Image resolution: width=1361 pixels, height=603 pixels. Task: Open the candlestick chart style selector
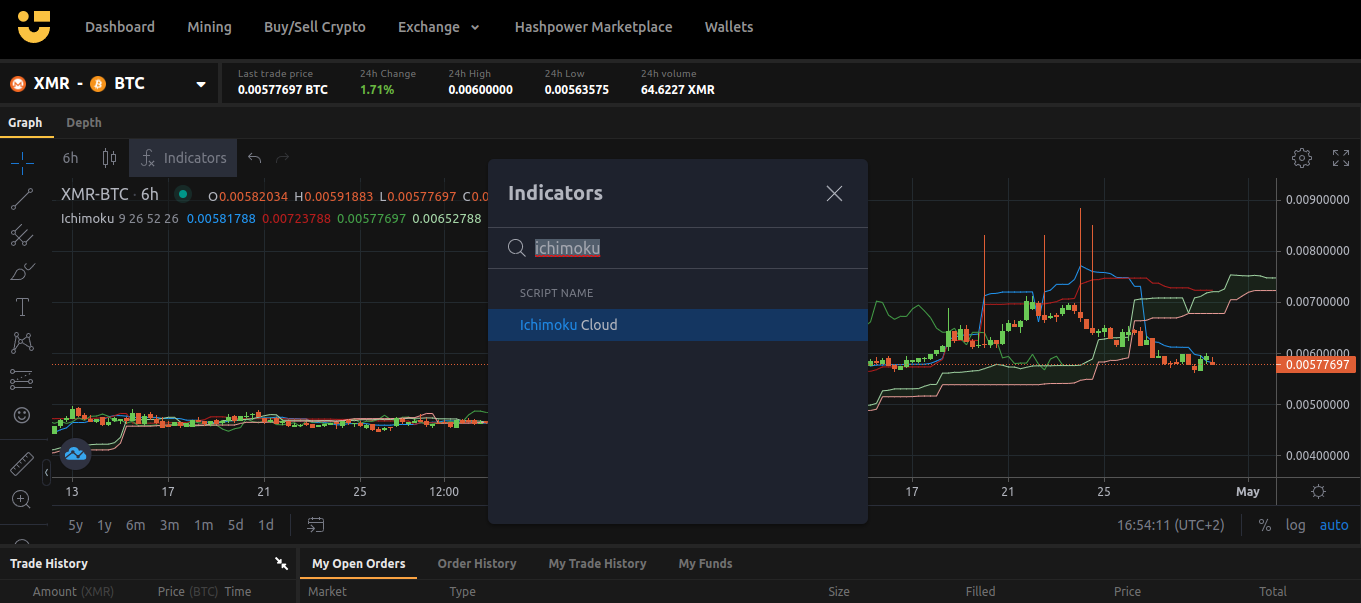109,158
